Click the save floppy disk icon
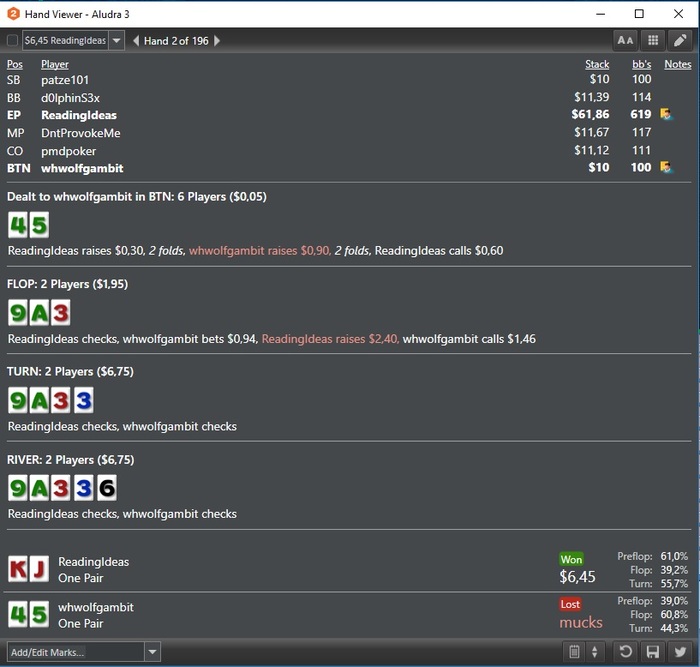This screenshot has height=667, width=700. (x=653, y=652)
